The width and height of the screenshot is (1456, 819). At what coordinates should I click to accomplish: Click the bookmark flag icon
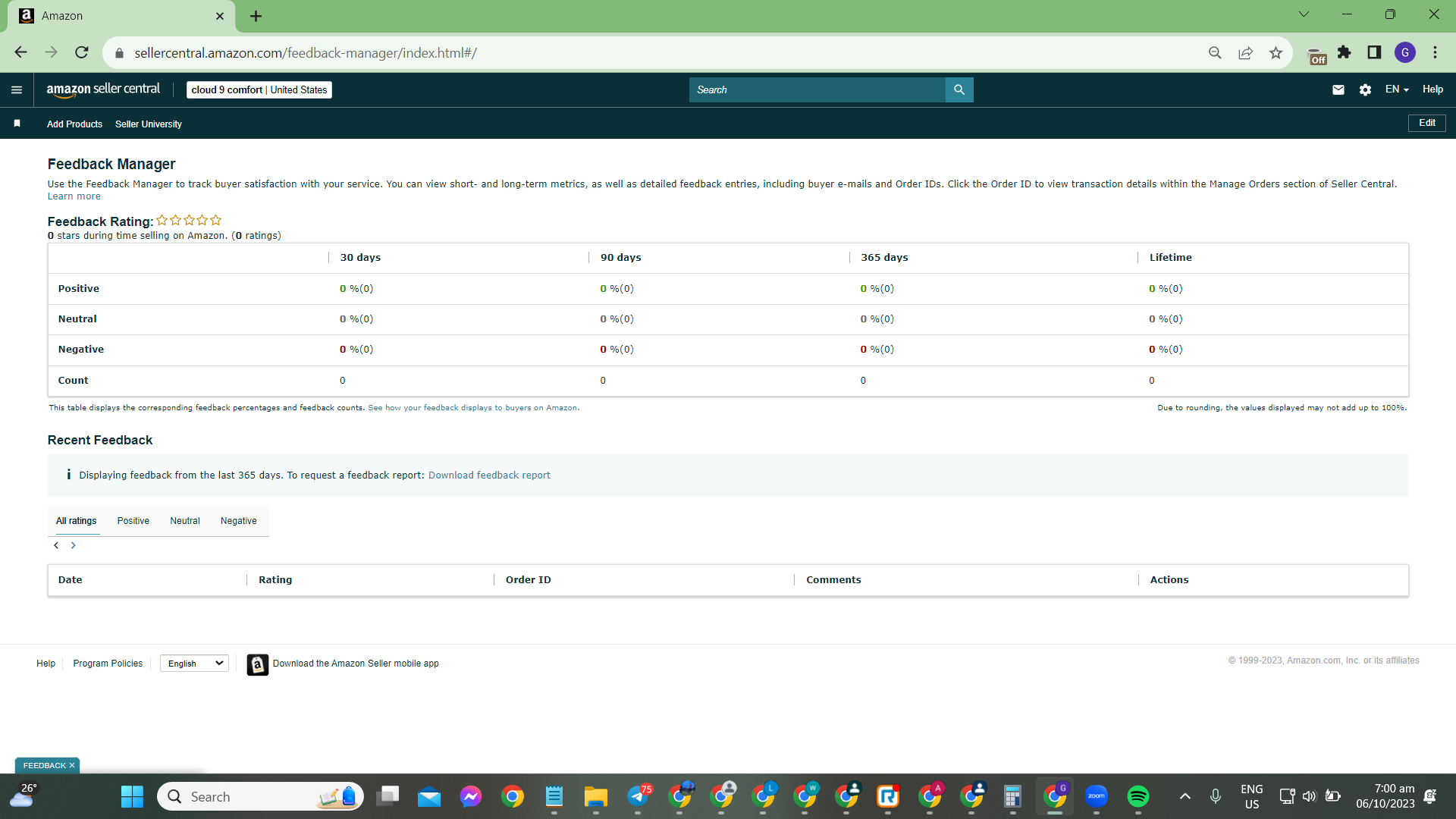point(17,123)
